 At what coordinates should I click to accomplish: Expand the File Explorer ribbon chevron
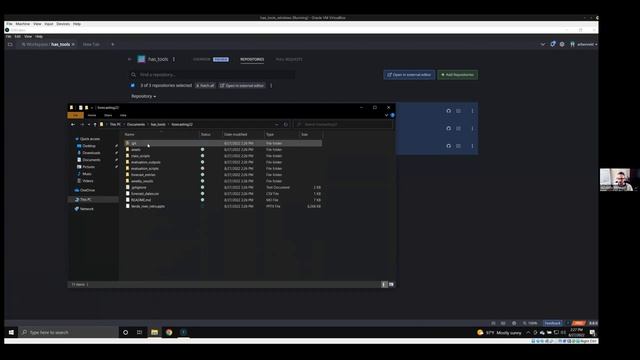coord(386,116)
